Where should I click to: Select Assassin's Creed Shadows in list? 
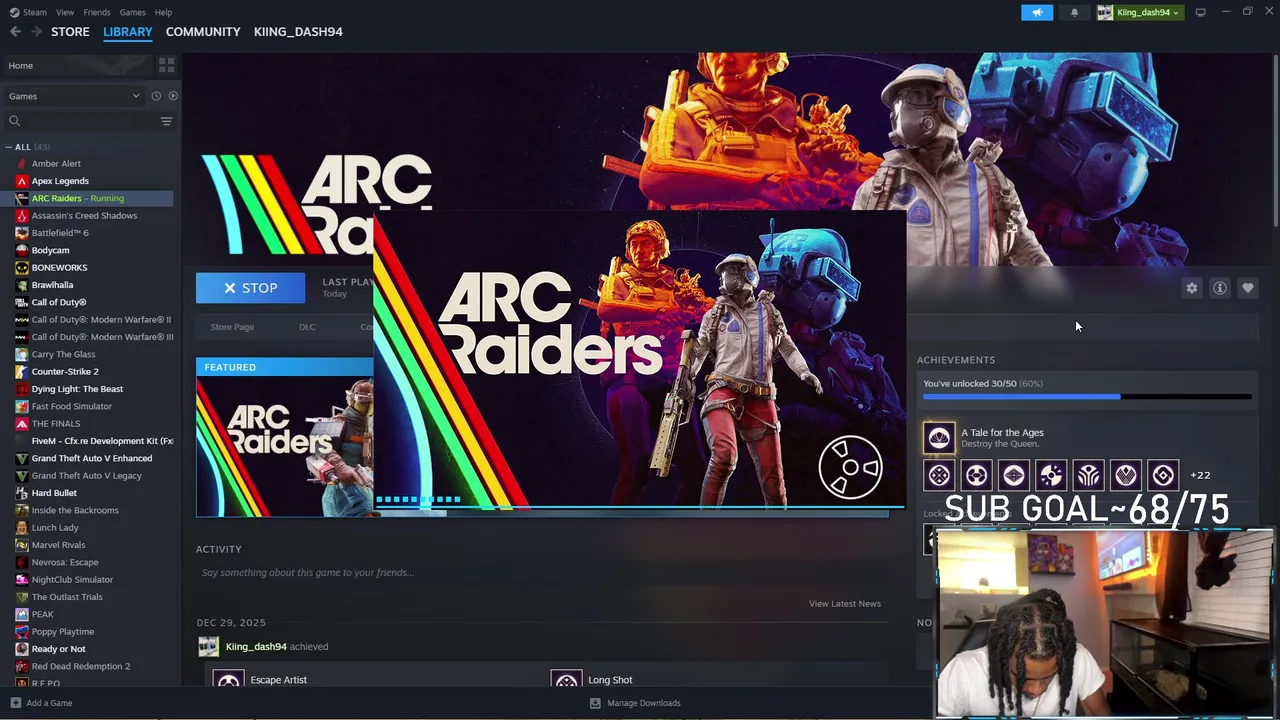pos(84,216)
